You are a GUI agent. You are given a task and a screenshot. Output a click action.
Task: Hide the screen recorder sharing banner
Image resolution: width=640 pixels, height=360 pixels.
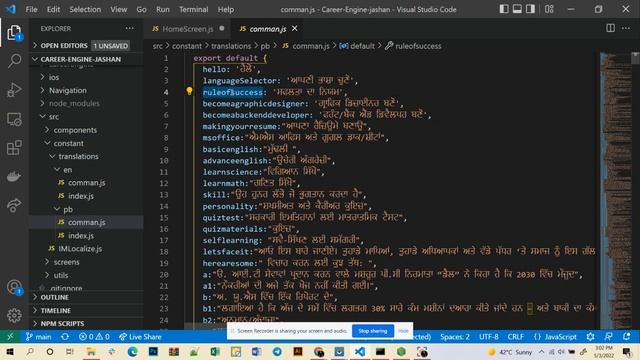tap(403, 331)
